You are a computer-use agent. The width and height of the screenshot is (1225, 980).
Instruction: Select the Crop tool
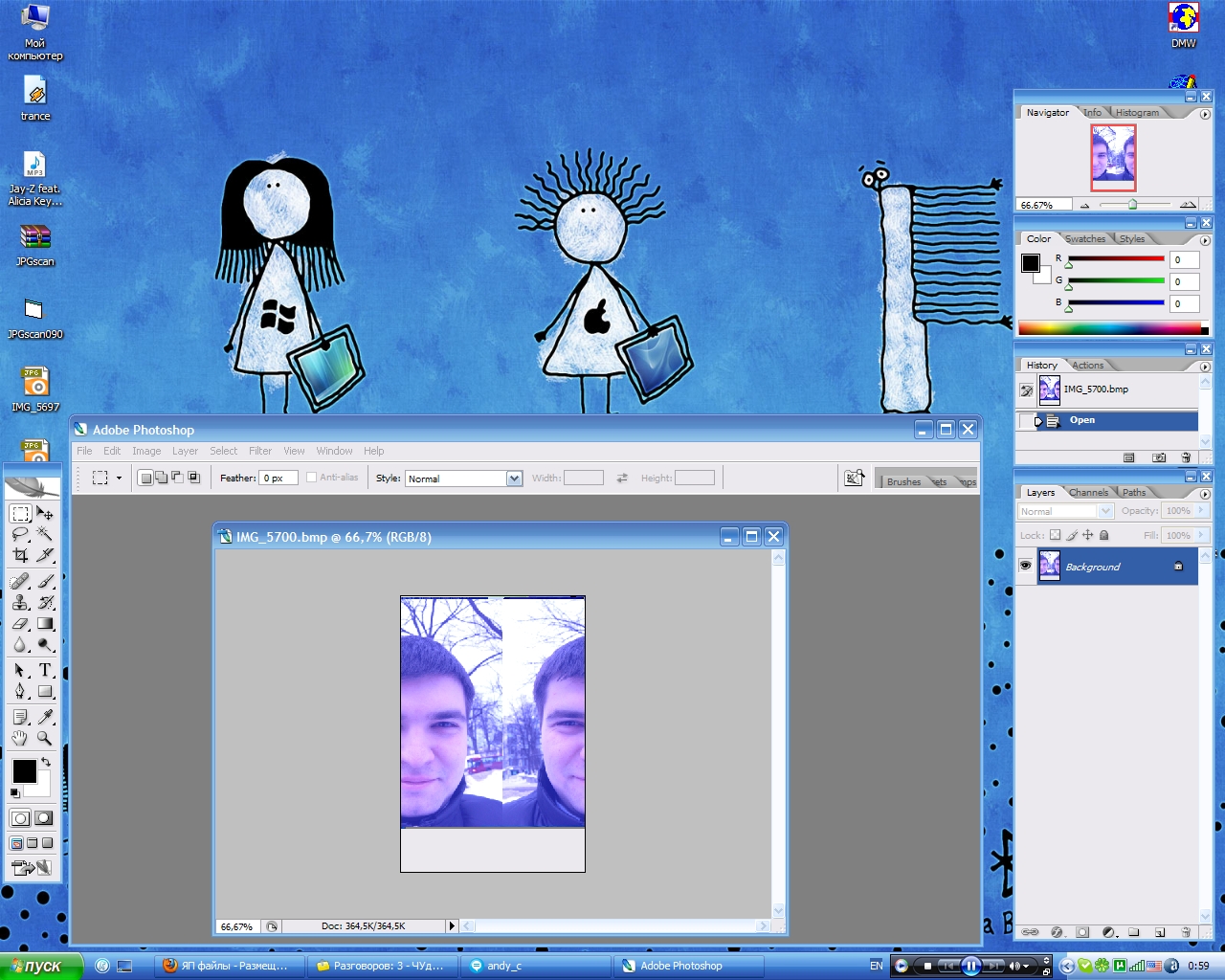tap(20, 555)
